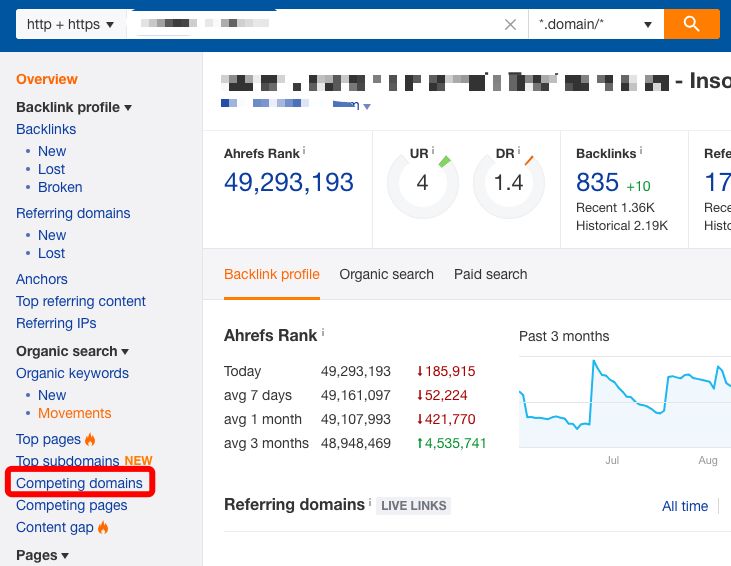Viewport: 731px width, 566px height.
Task: Open the *.domain/* mode dropdown
Action: tap(596, 24)
